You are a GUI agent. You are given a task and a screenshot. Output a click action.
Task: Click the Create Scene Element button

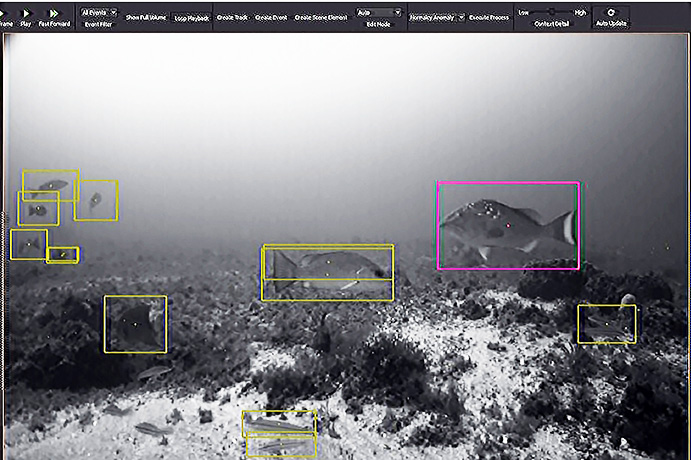point(321,18)
